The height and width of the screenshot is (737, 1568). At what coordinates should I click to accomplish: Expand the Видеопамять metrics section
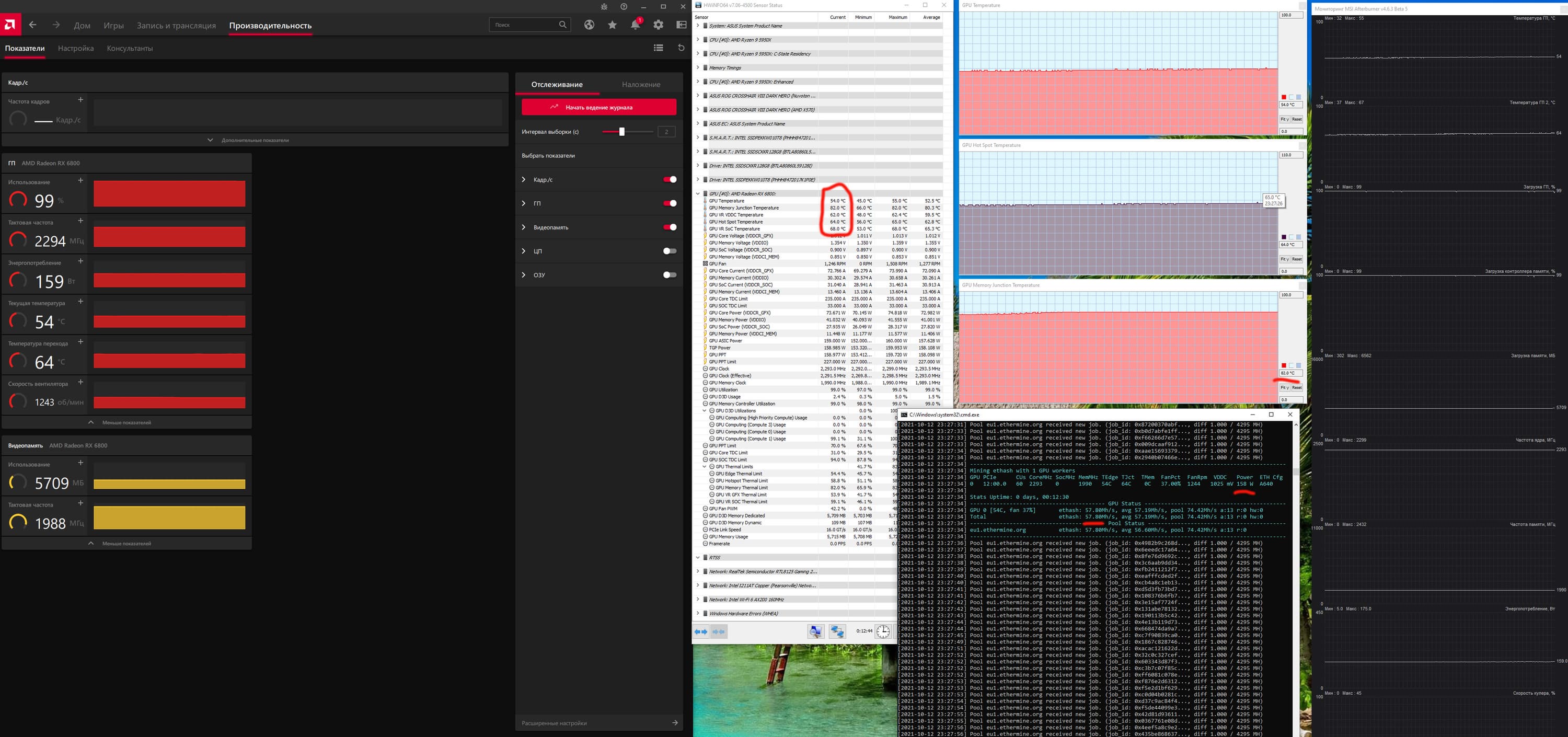pos(524,227)
